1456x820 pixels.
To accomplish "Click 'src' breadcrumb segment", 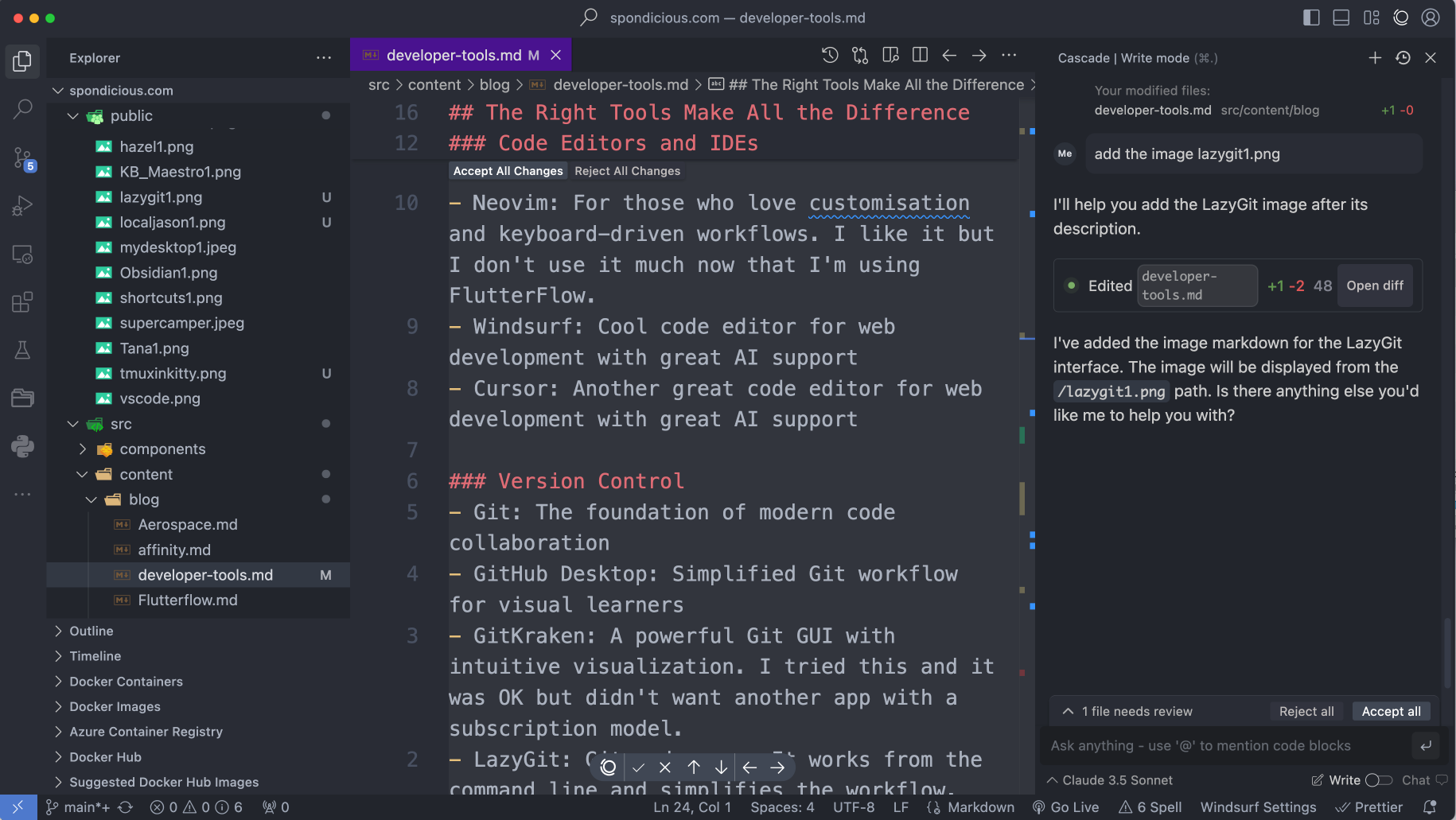I will [x=379, y=84].
